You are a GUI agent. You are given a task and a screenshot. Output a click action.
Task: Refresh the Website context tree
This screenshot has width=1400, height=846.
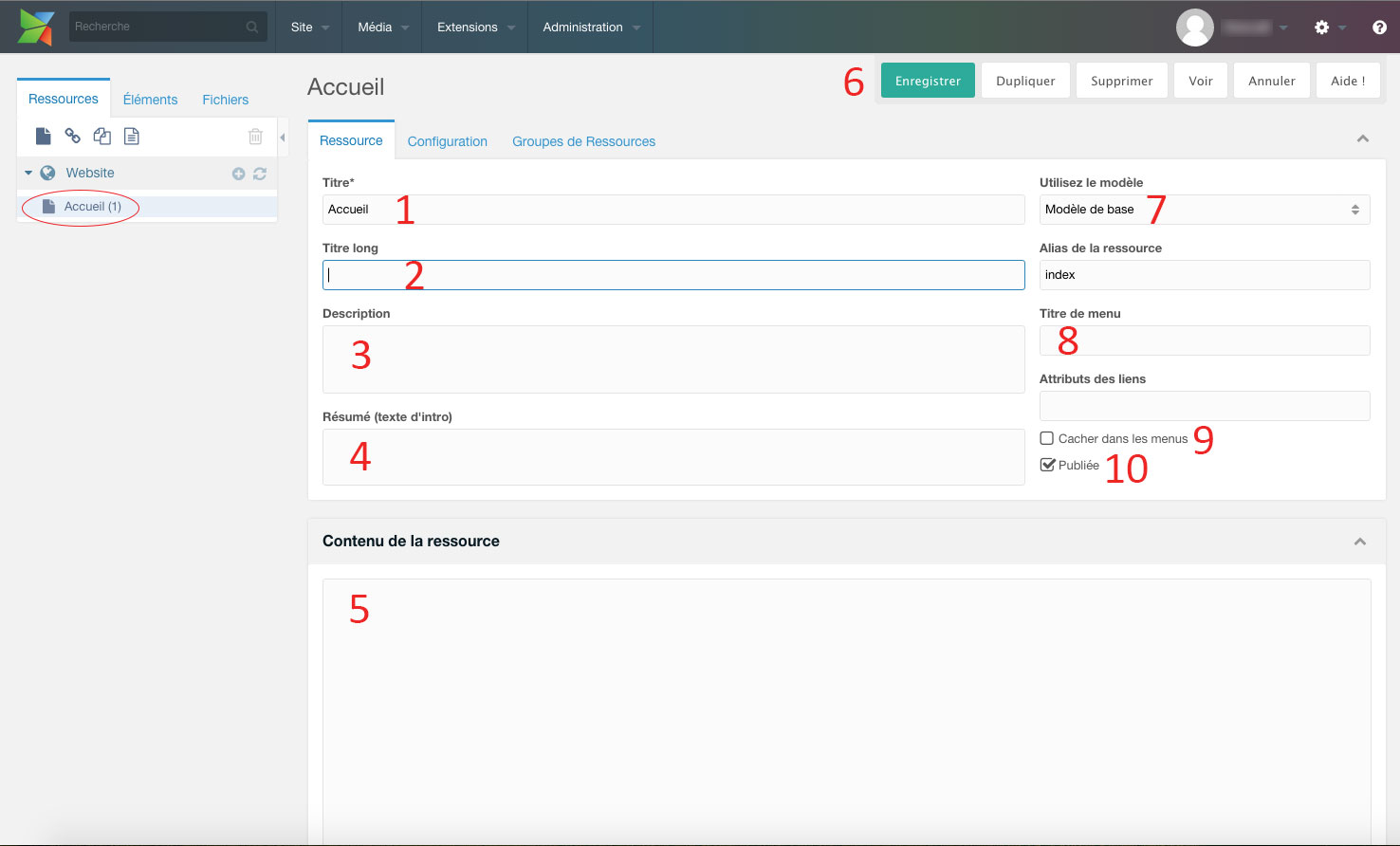pyautogui.click(x=260, y=174)
